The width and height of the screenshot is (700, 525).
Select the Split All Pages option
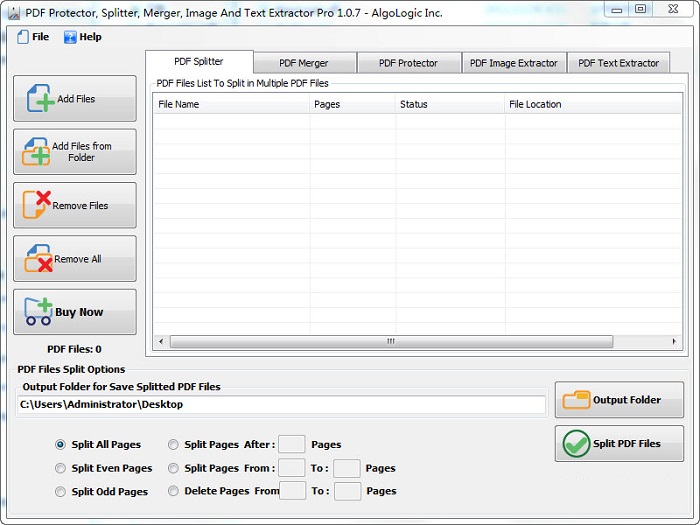61,445
